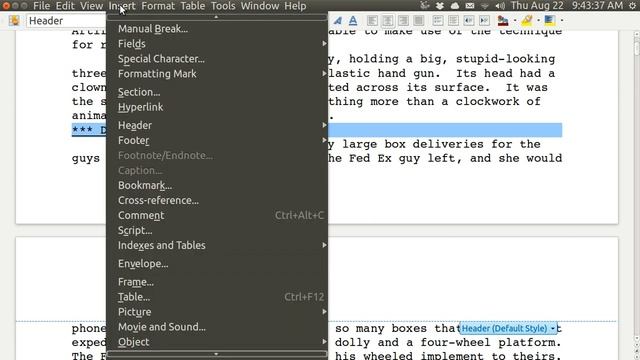Select Hyperlink menu entry
The height and width of the screenshot is (360, 640).
[x=217, y=107]
